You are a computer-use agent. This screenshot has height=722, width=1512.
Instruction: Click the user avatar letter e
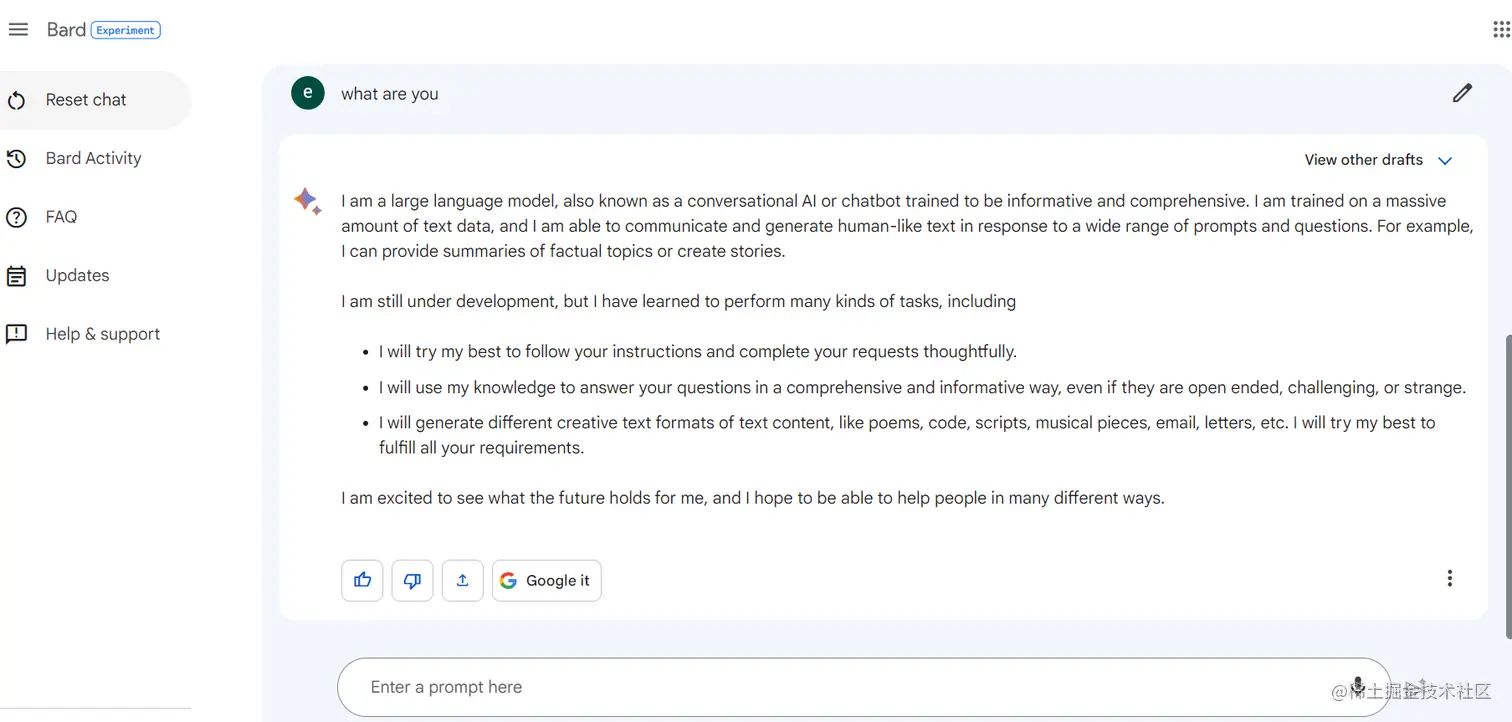(x=307, y=93)
